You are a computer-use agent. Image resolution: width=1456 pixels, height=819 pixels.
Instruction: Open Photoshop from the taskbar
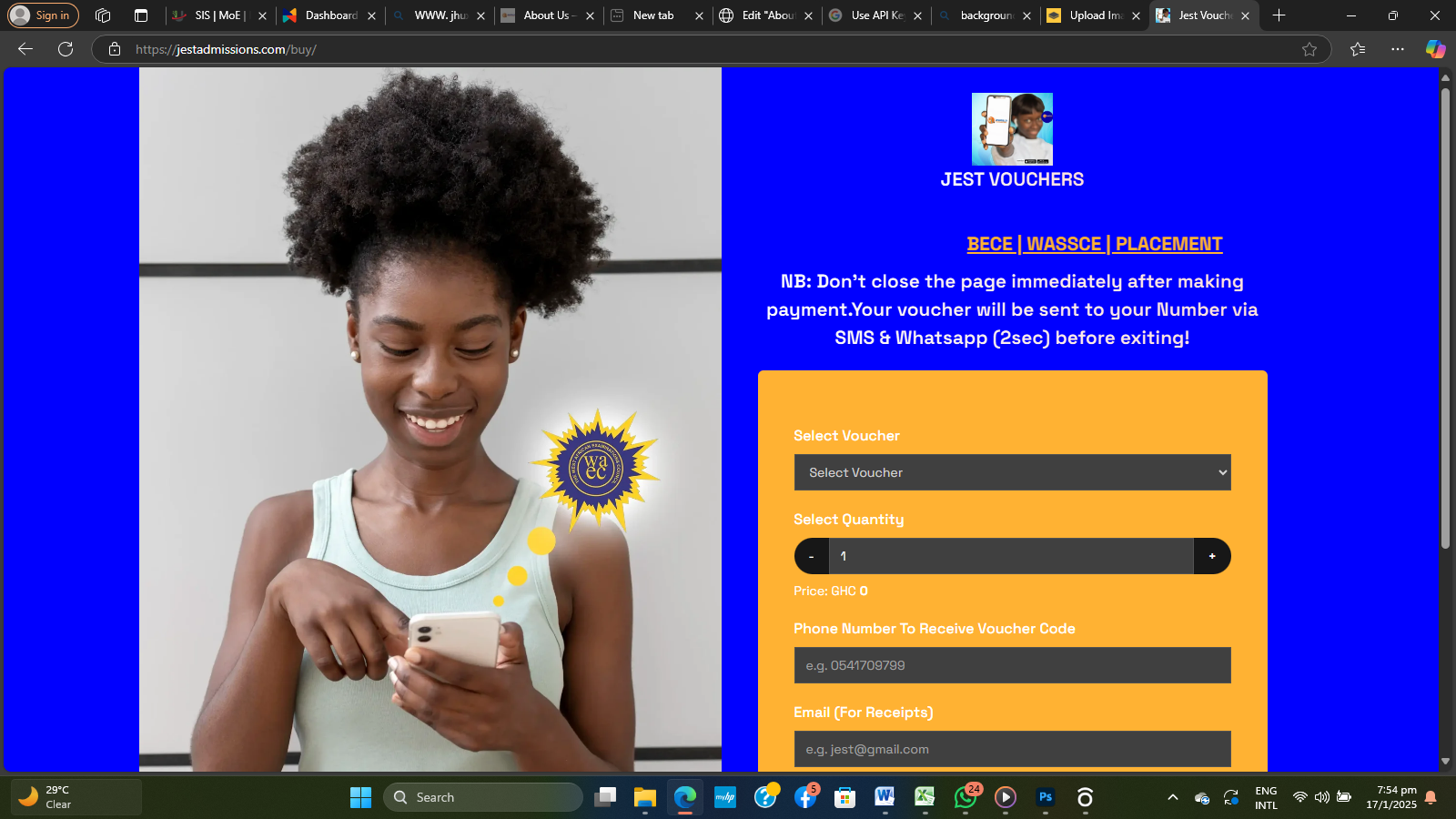pos(1046,797)
